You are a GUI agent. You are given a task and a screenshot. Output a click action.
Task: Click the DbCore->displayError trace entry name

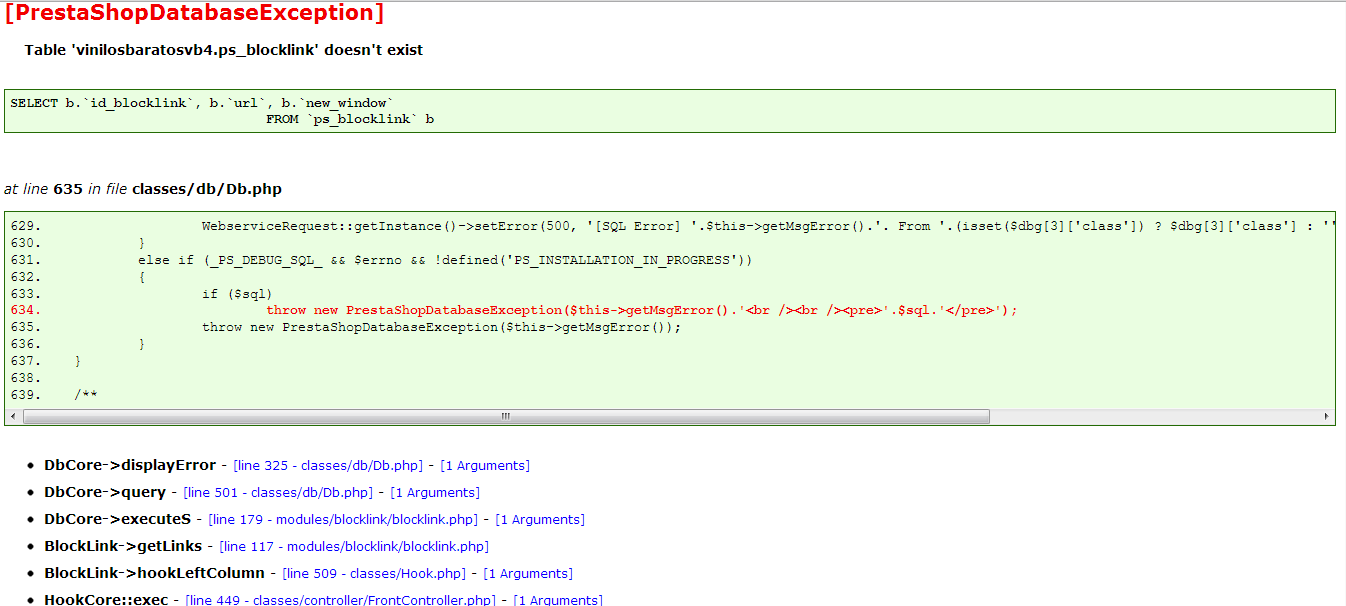tap(130, 466)
